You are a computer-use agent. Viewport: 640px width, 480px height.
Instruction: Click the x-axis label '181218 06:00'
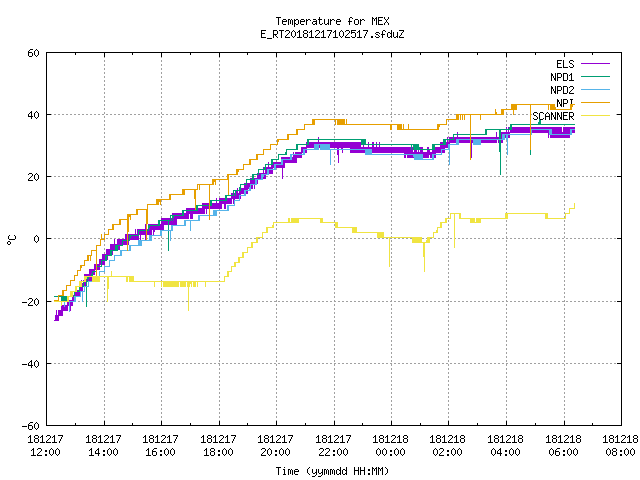click(564, 446)
